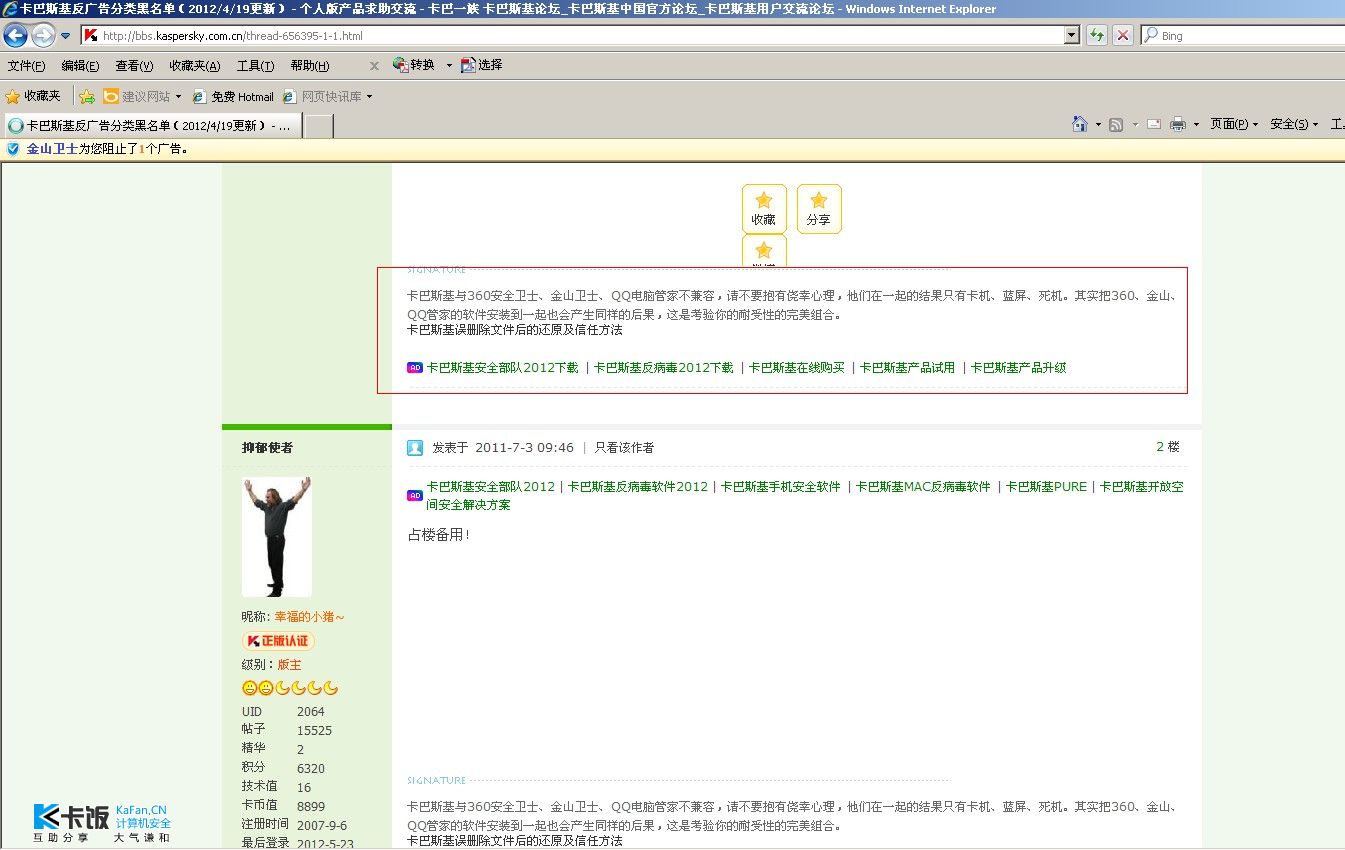Viewport: 1345px width, 850px height.
Task: Click the 分享 star button
Action: 819,209
